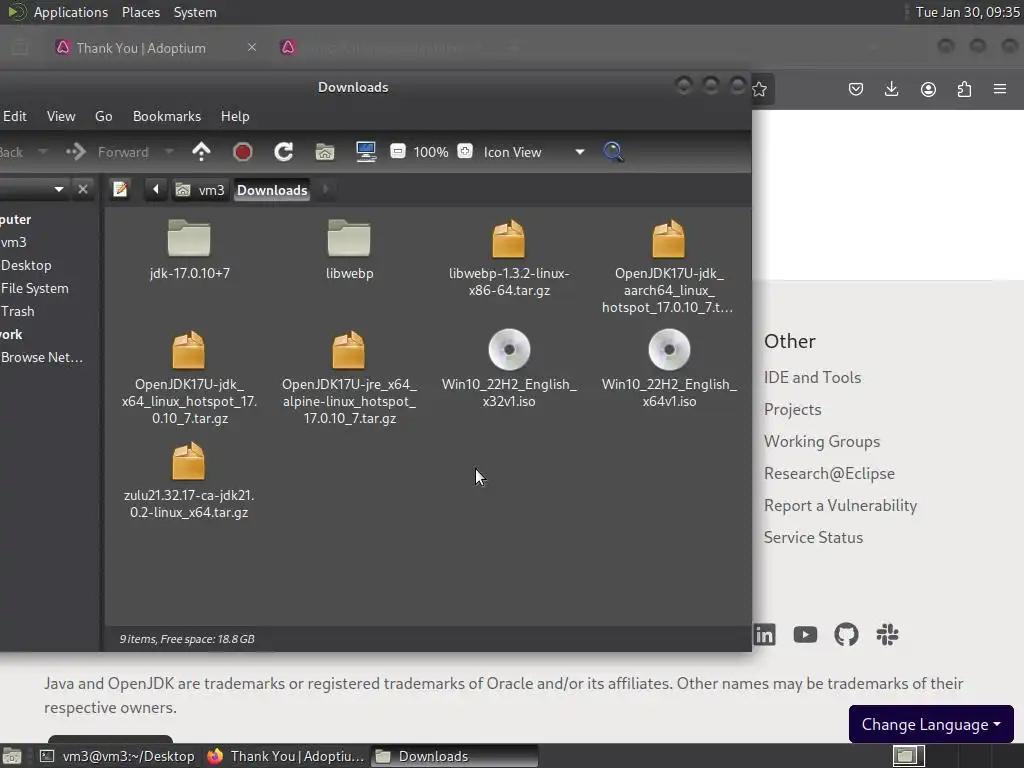The width and height of the screenshot is (1024, 768).
Task: Select OpenJDK17U-jre_x64_alpine-linux archive icon
Action: [x=349, y=350]
